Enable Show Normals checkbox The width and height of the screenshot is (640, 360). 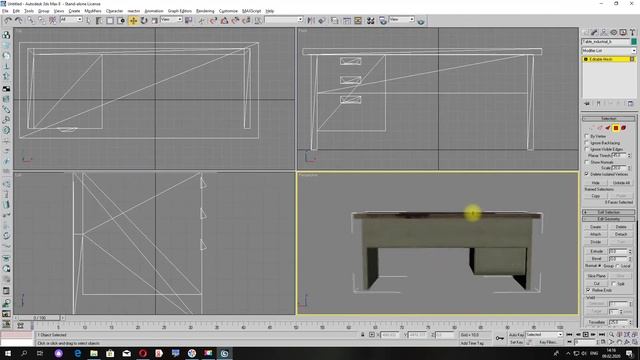click(587, 162)
